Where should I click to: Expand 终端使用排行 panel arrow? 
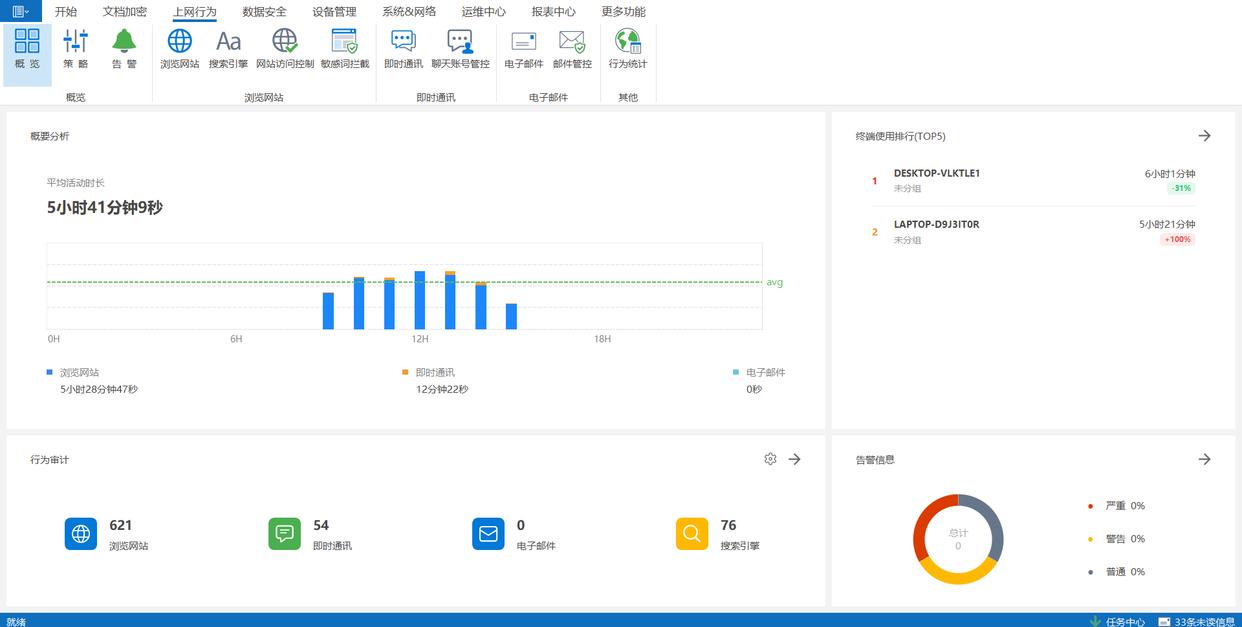point(1204,136)
